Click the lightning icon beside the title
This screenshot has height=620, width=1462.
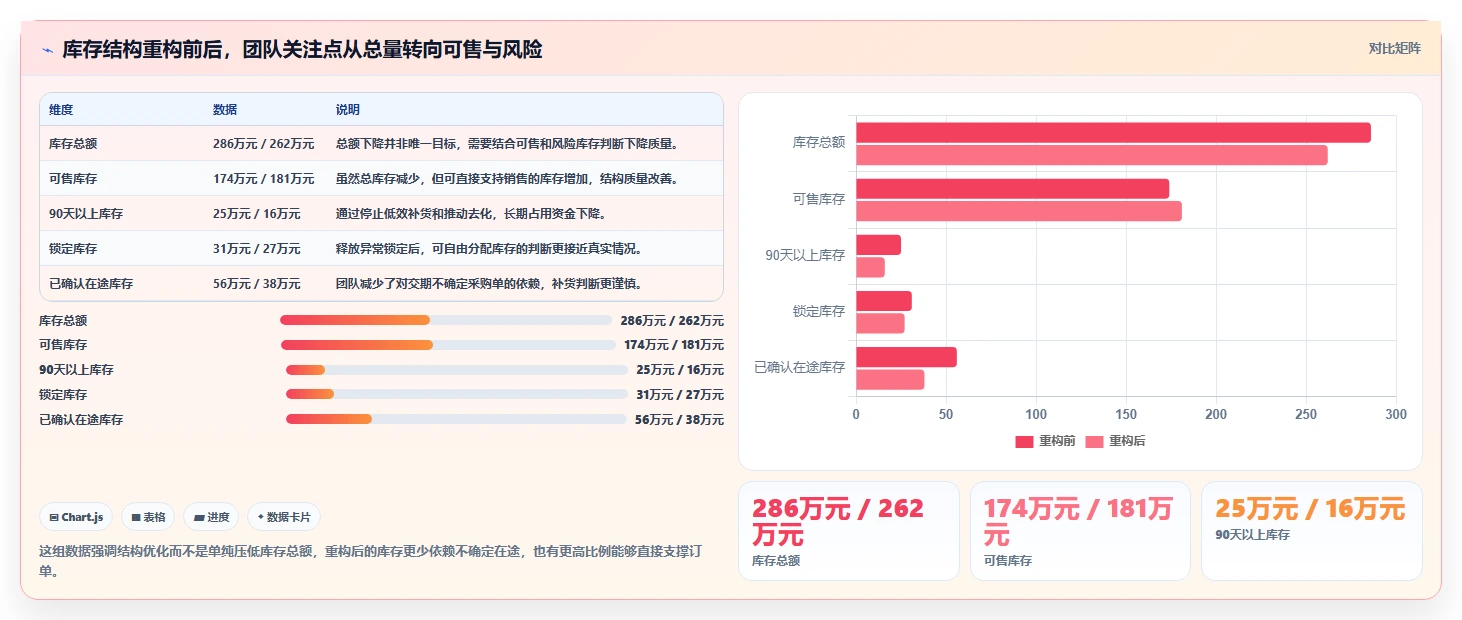tap(47, 50)
